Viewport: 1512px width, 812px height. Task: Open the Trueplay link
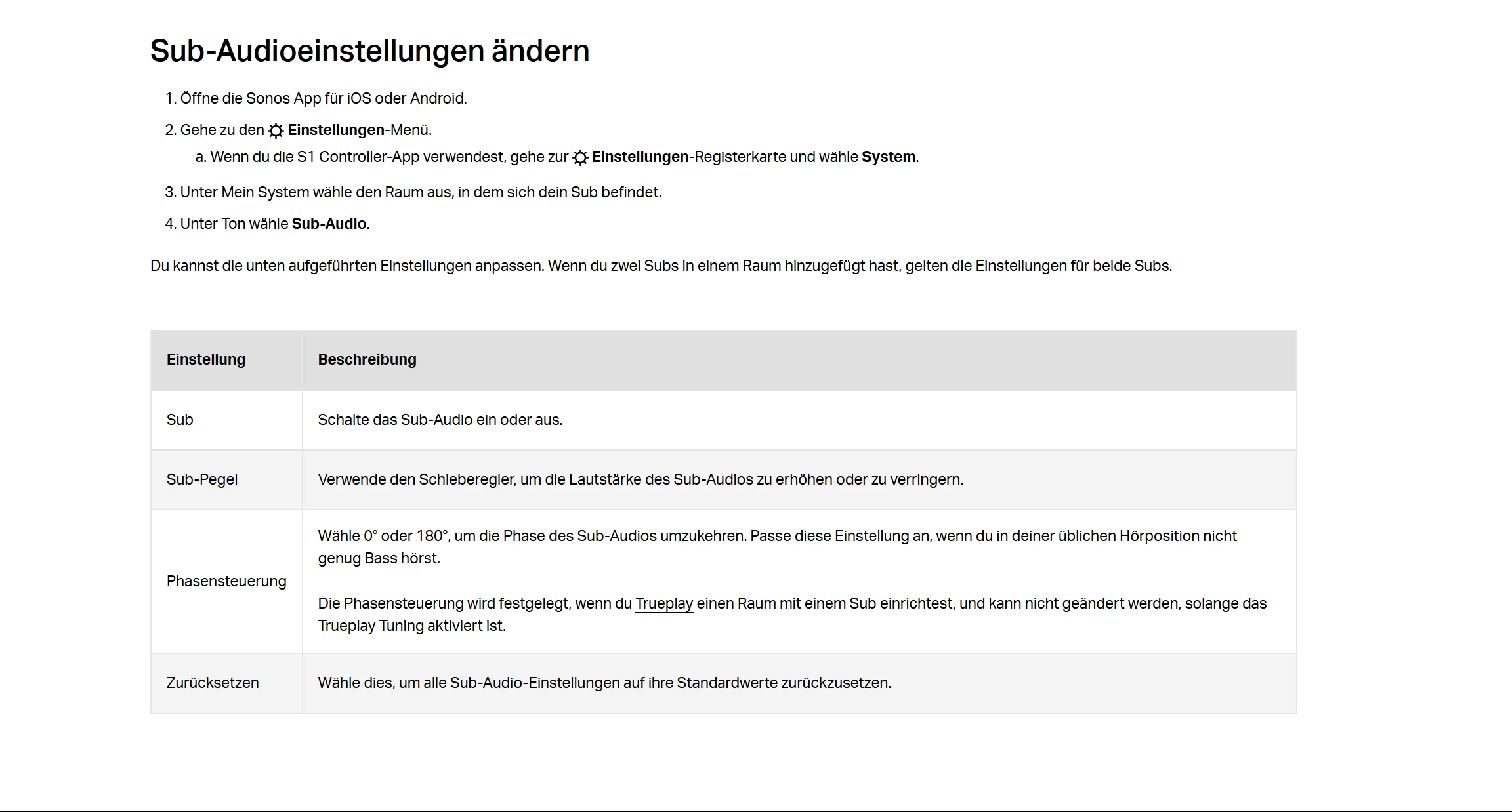pyautogui.click(x=664, y=603)
